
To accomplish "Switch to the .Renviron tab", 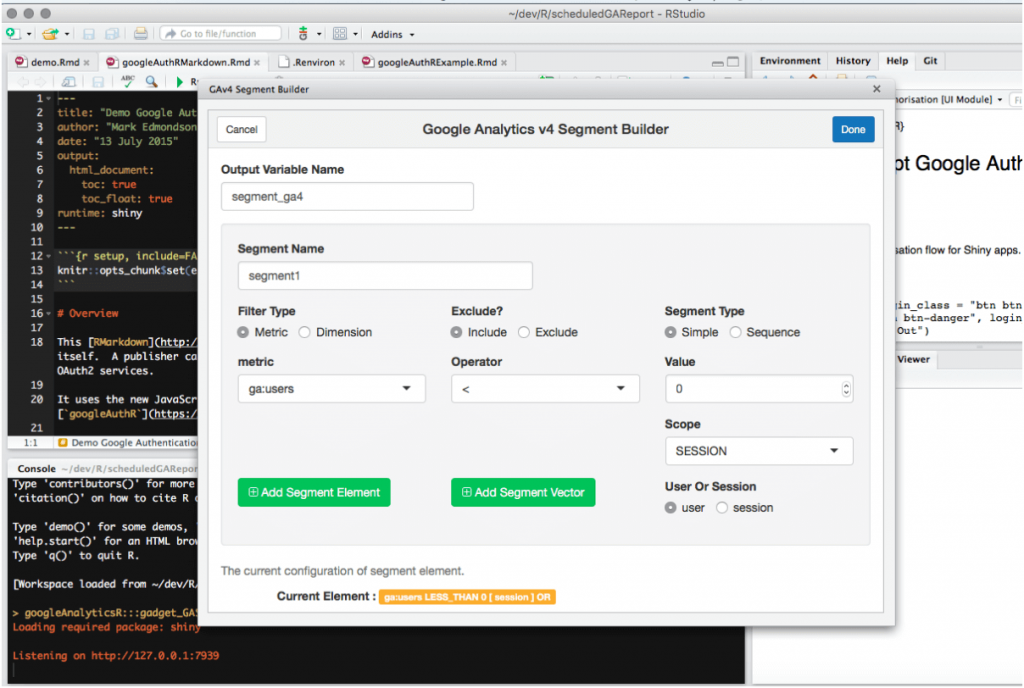I will pos(313,62).
